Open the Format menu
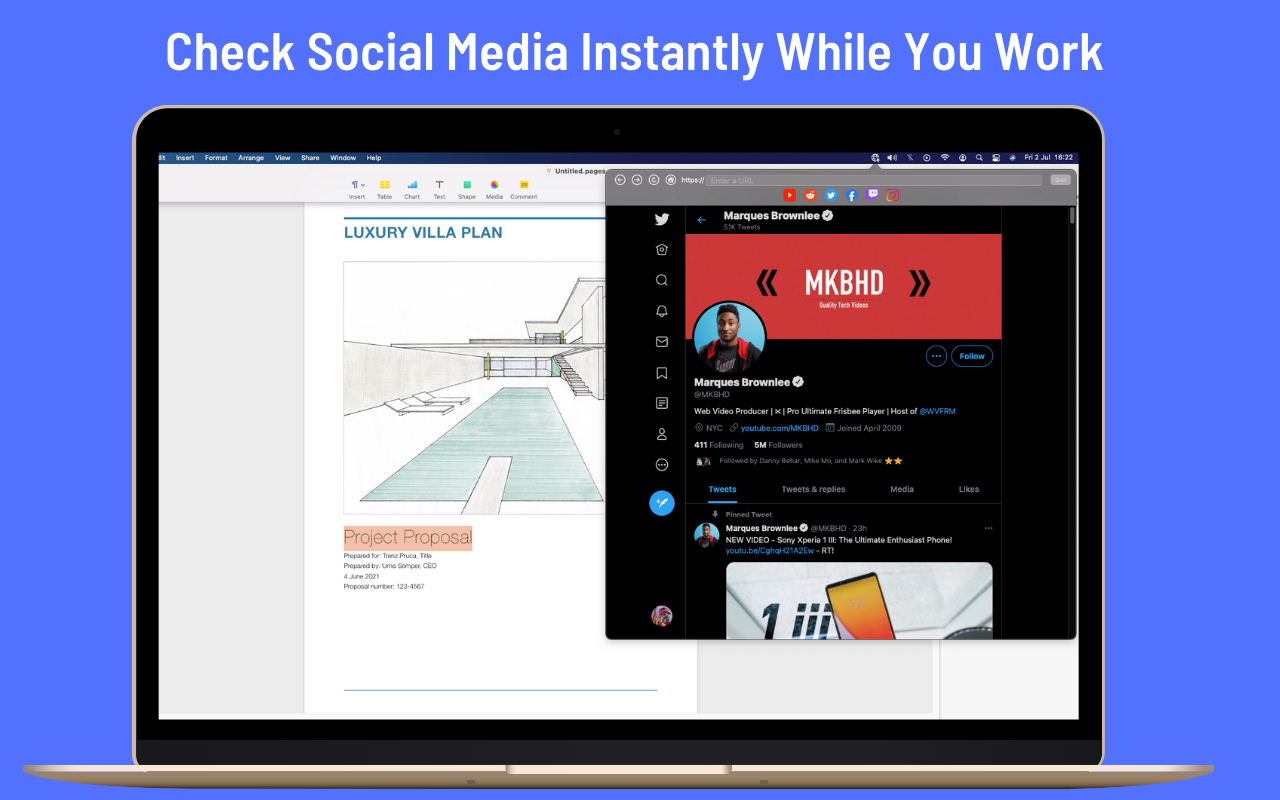The image size is (1280, 800). pos(216,158)
